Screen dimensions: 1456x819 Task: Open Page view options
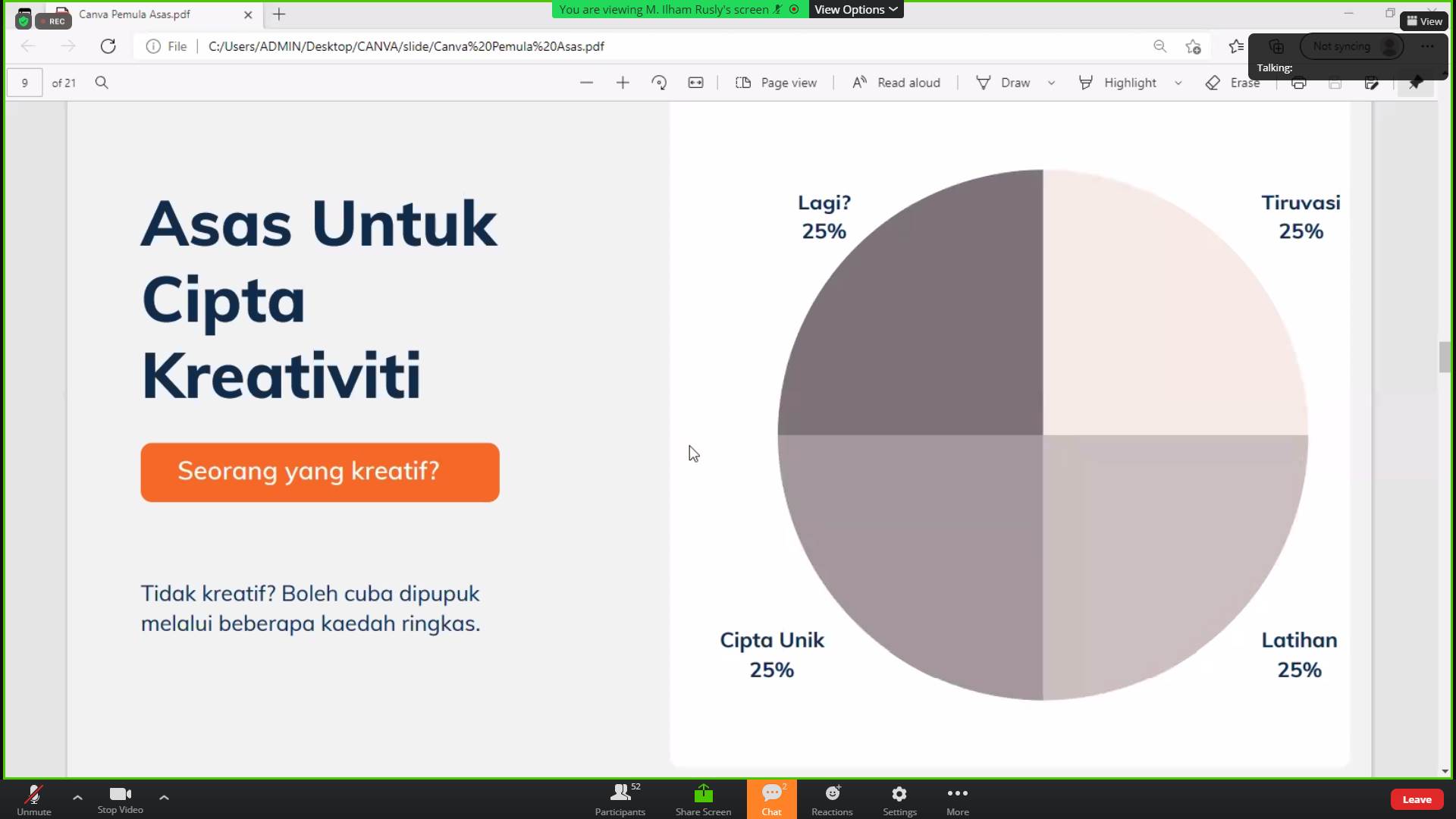coord(776,83)
